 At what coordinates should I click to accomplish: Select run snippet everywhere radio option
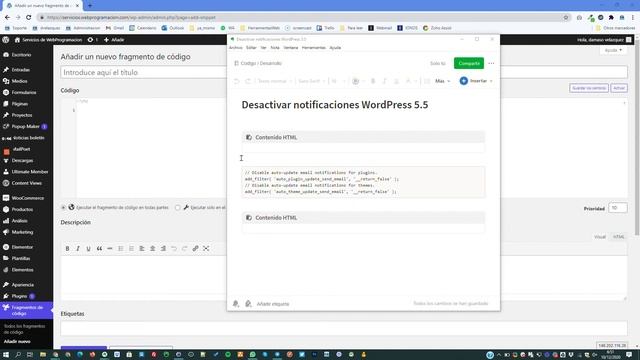point(63,208)
